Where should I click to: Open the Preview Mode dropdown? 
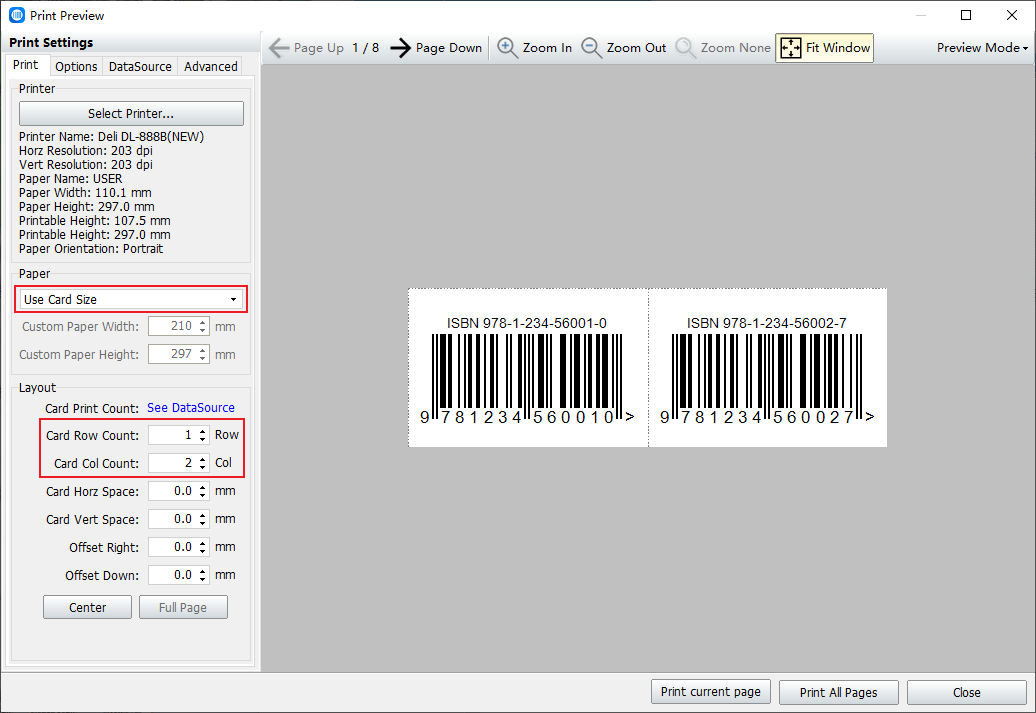982,48
